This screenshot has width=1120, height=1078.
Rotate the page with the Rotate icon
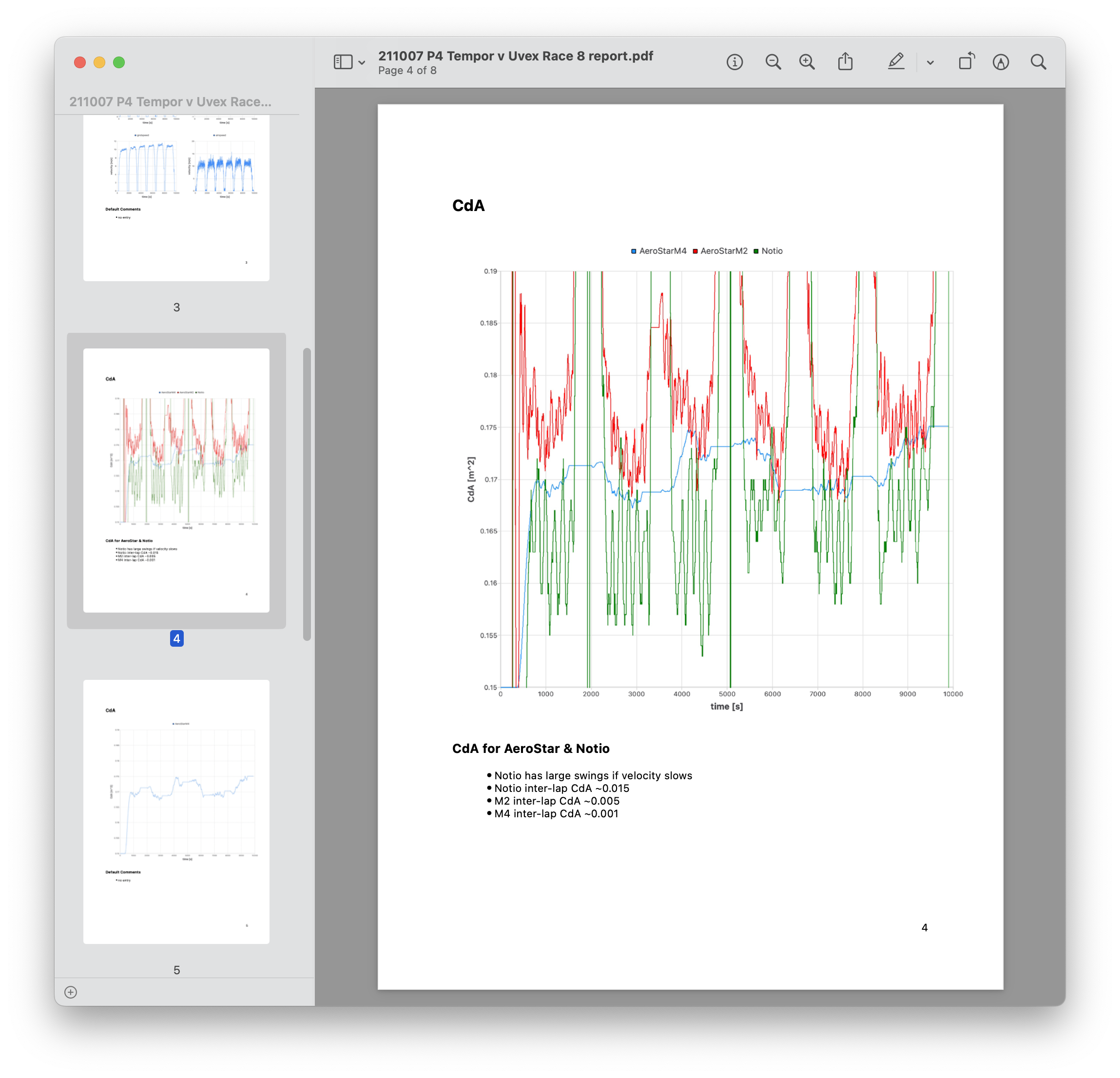[966, 62]
